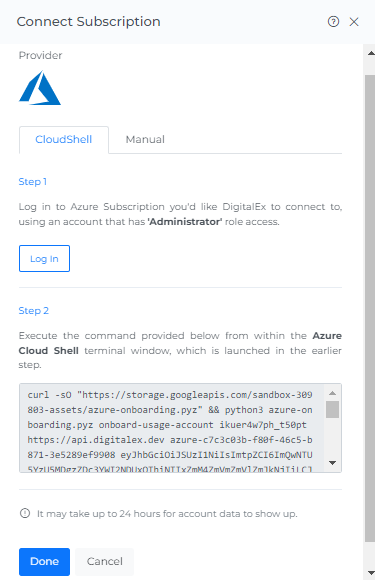Select the info icon beside 24 hours note
The height and width of the screenshot is (580, 375).
(x=25, y=513)
